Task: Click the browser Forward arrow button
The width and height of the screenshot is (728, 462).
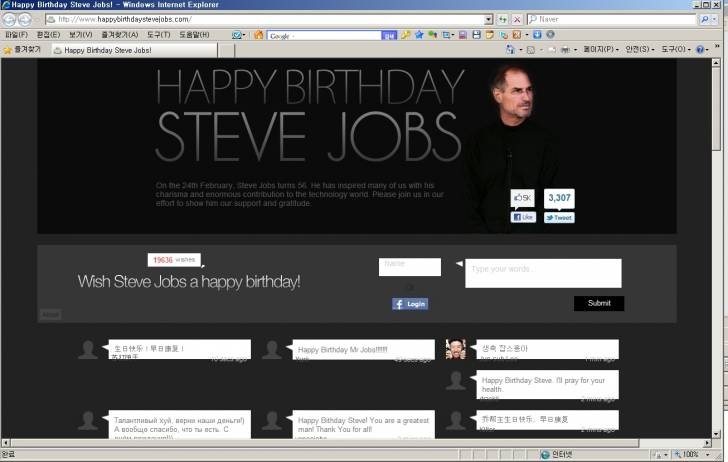Action: (24, 20)
